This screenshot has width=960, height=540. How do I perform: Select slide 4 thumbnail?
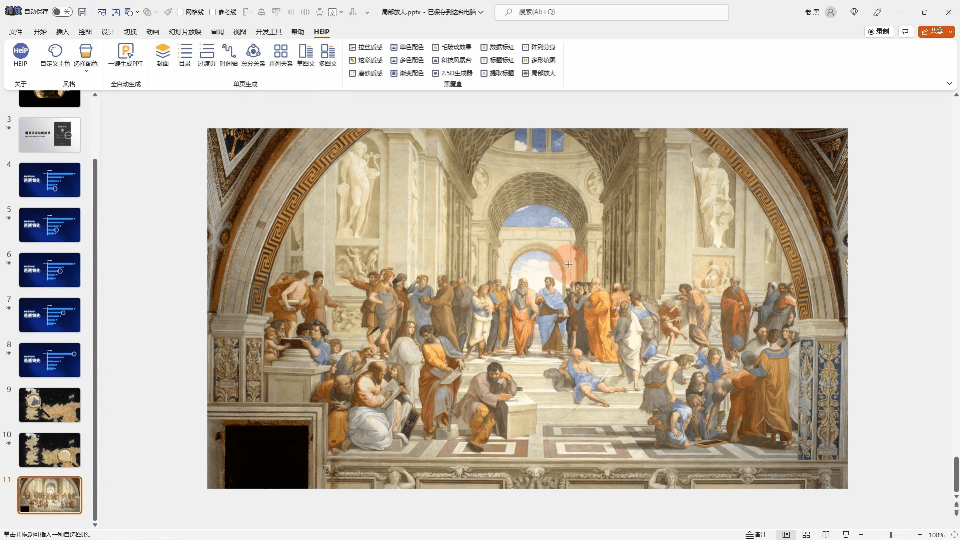point(50,180)
